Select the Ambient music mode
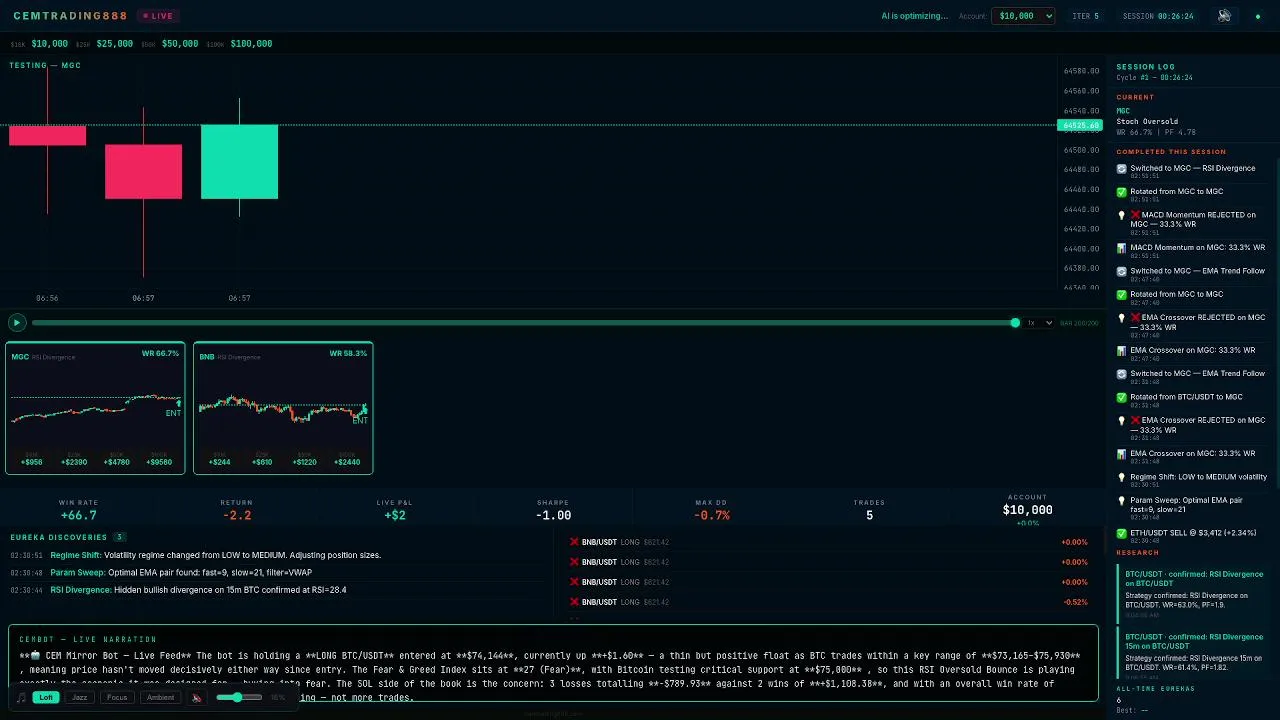1280x720 pixels. (161, 698)
